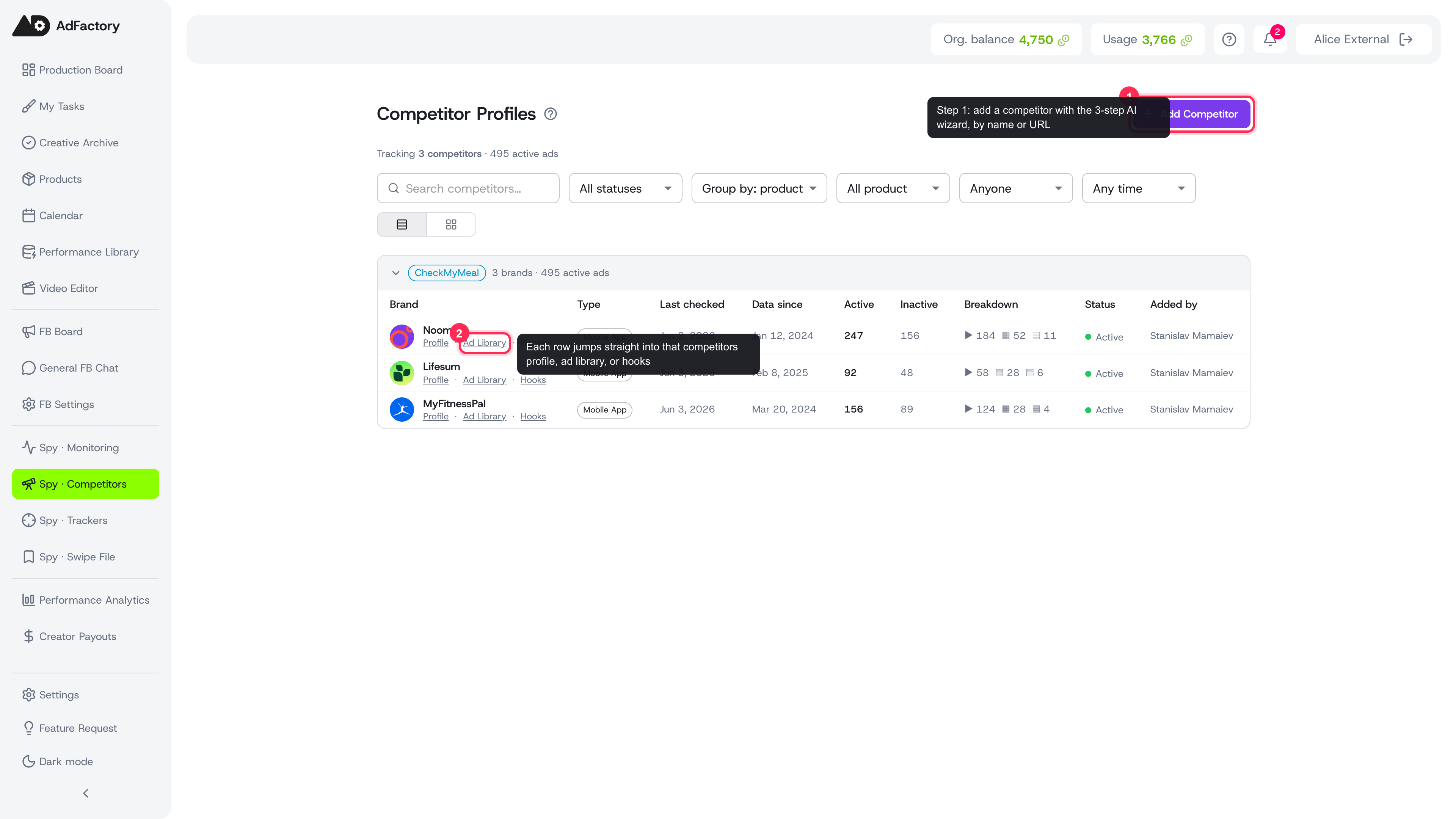1456x819 pixels.
Task: Click the Noom brand logo
Action: coord(402,337)
